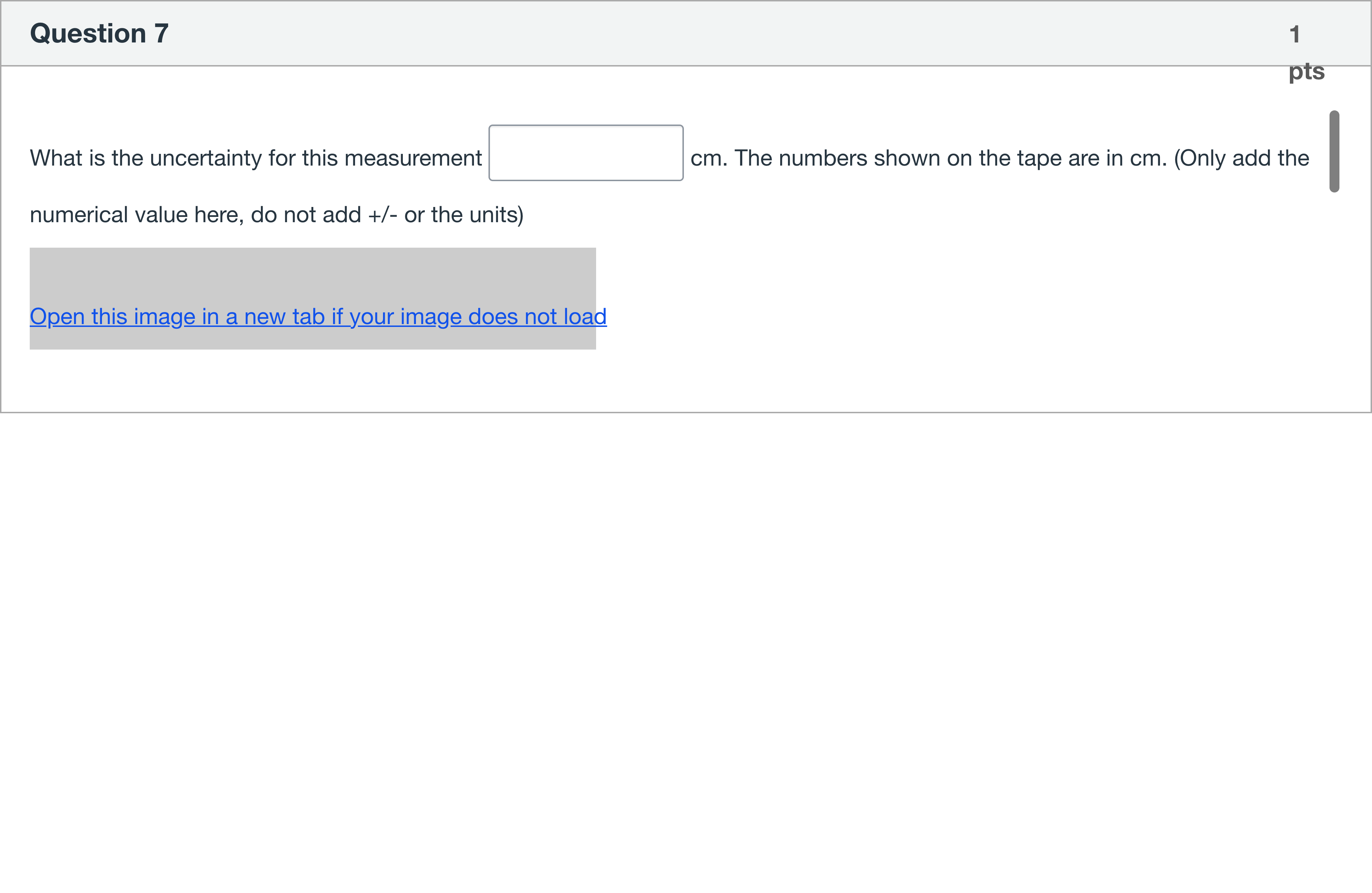
Task: Click the words "Open this image" in the link
Action: pos(113,317)
